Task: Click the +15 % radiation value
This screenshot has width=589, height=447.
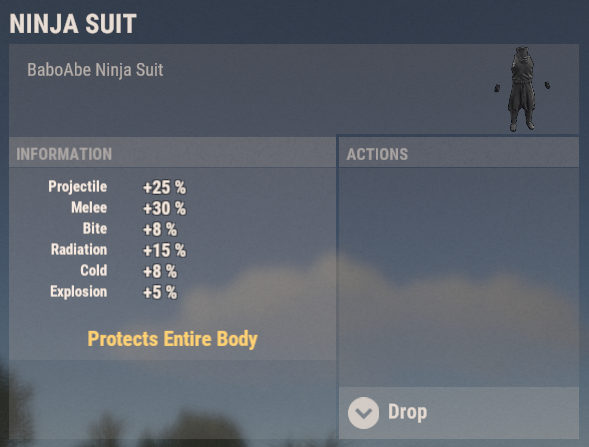Action: click(165, 251)
